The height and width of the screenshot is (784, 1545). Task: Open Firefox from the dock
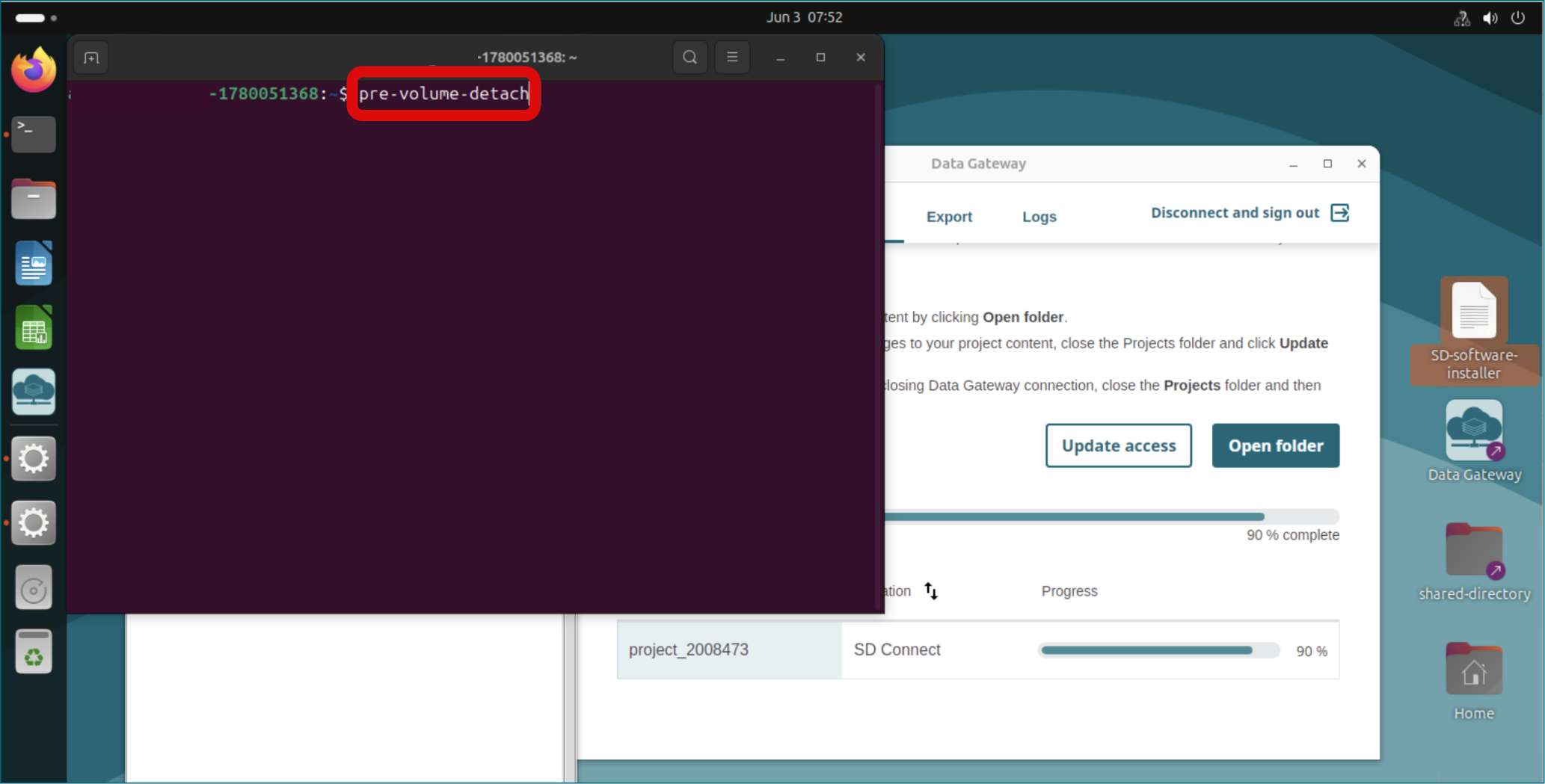[34, 70]
